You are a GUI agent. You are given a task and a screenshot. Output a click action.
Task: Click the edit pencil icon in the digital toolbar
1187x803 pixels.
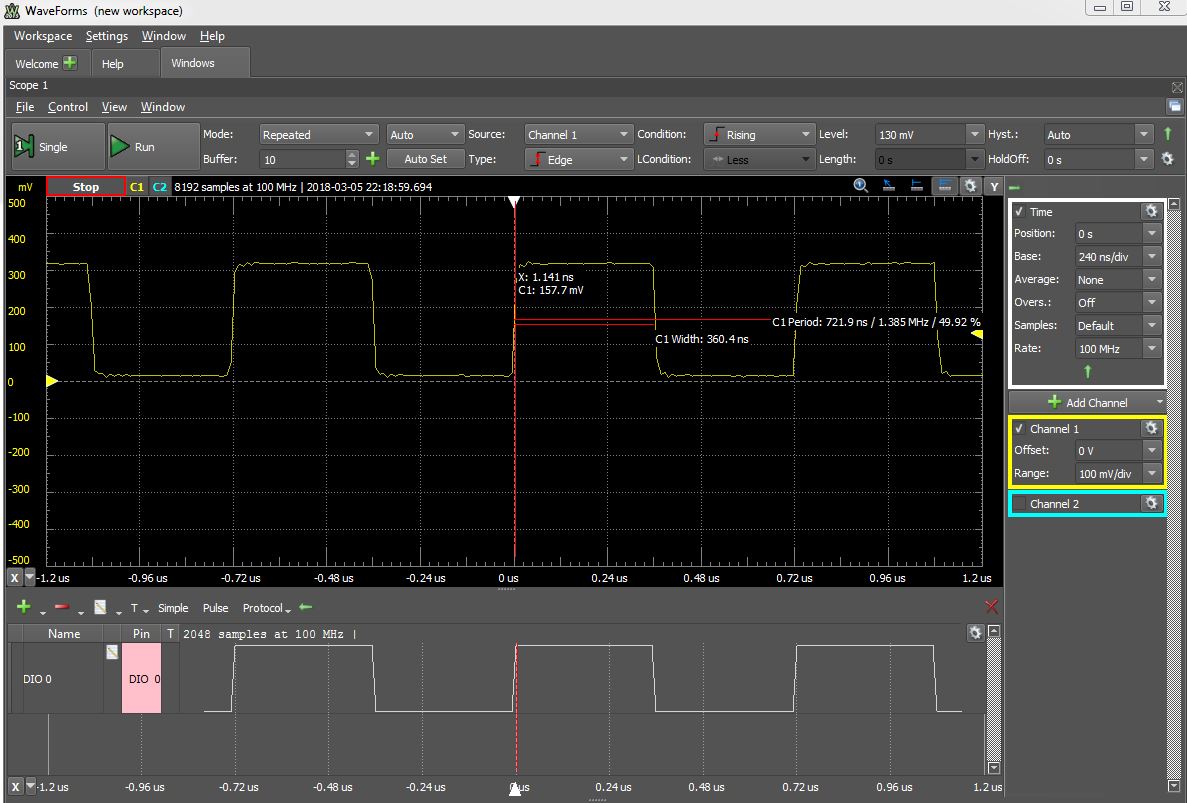tap(100, 607)
